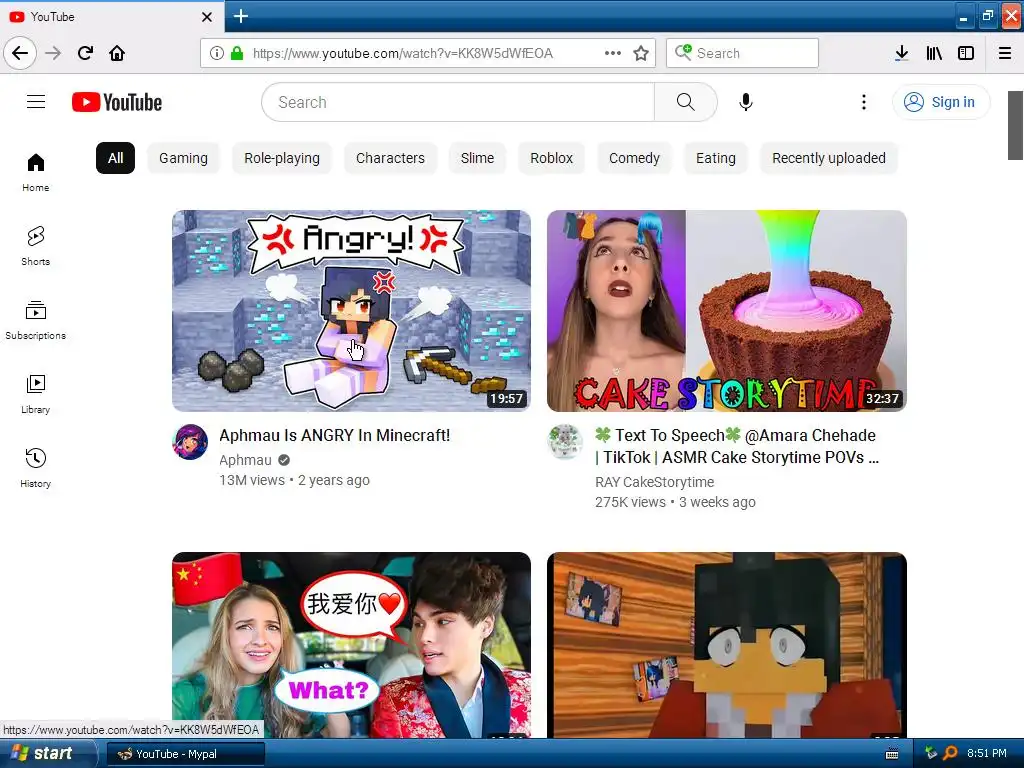Show site information icon in address bar
Image resolution: width=1024 pixels, height=768 pixels.
(217, 53)
